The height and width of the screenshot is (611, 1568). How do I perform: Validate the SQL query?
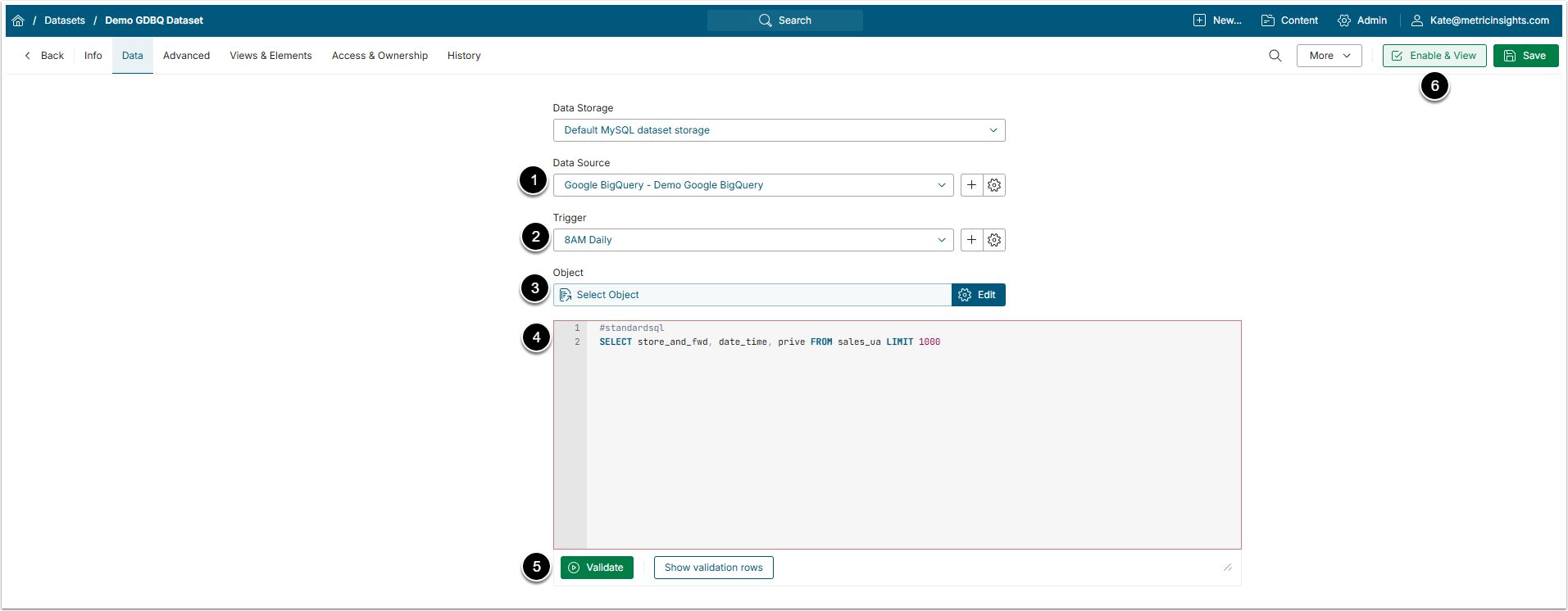(597, 568)
